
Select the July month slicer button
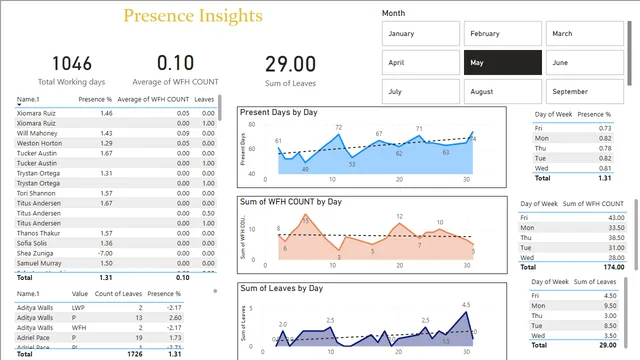pyautogui.click(x=420, y=91)
